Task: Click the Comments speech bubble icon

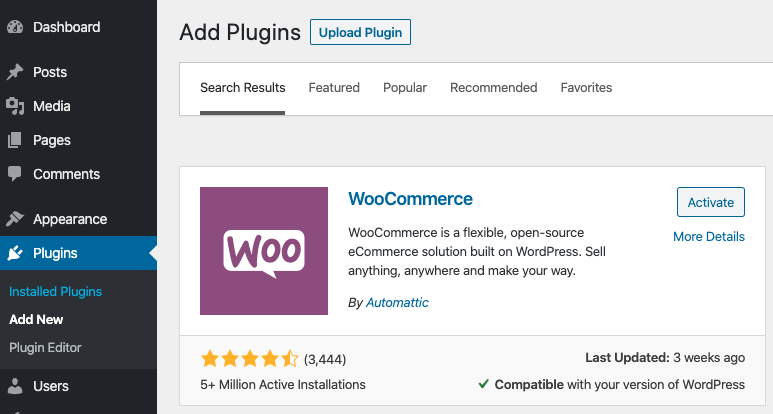Action: pos(15,174)
